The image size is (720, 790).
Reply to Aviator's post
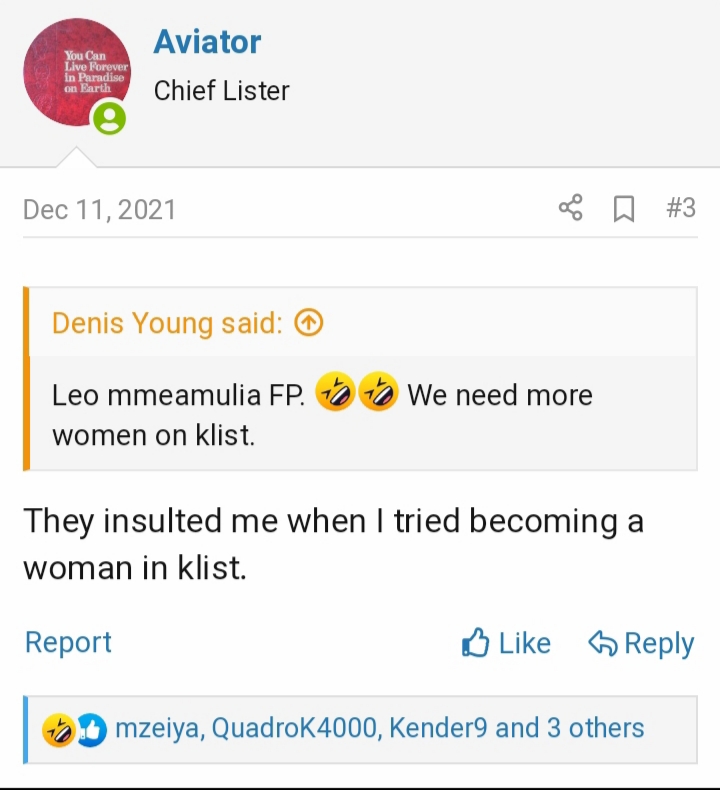coord(641,643)
